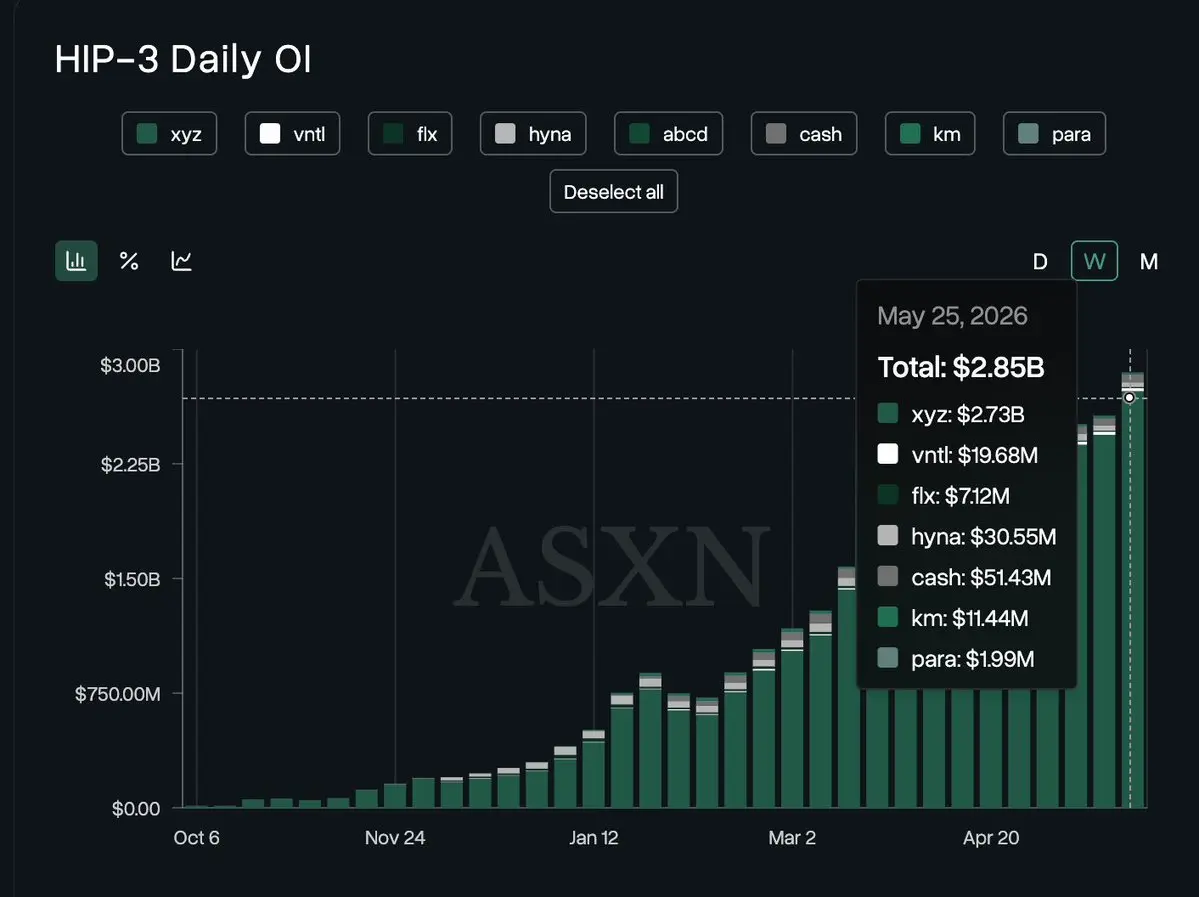Click the Oct 6 axis label
The image size is (1199, 897).
(197, 838)
